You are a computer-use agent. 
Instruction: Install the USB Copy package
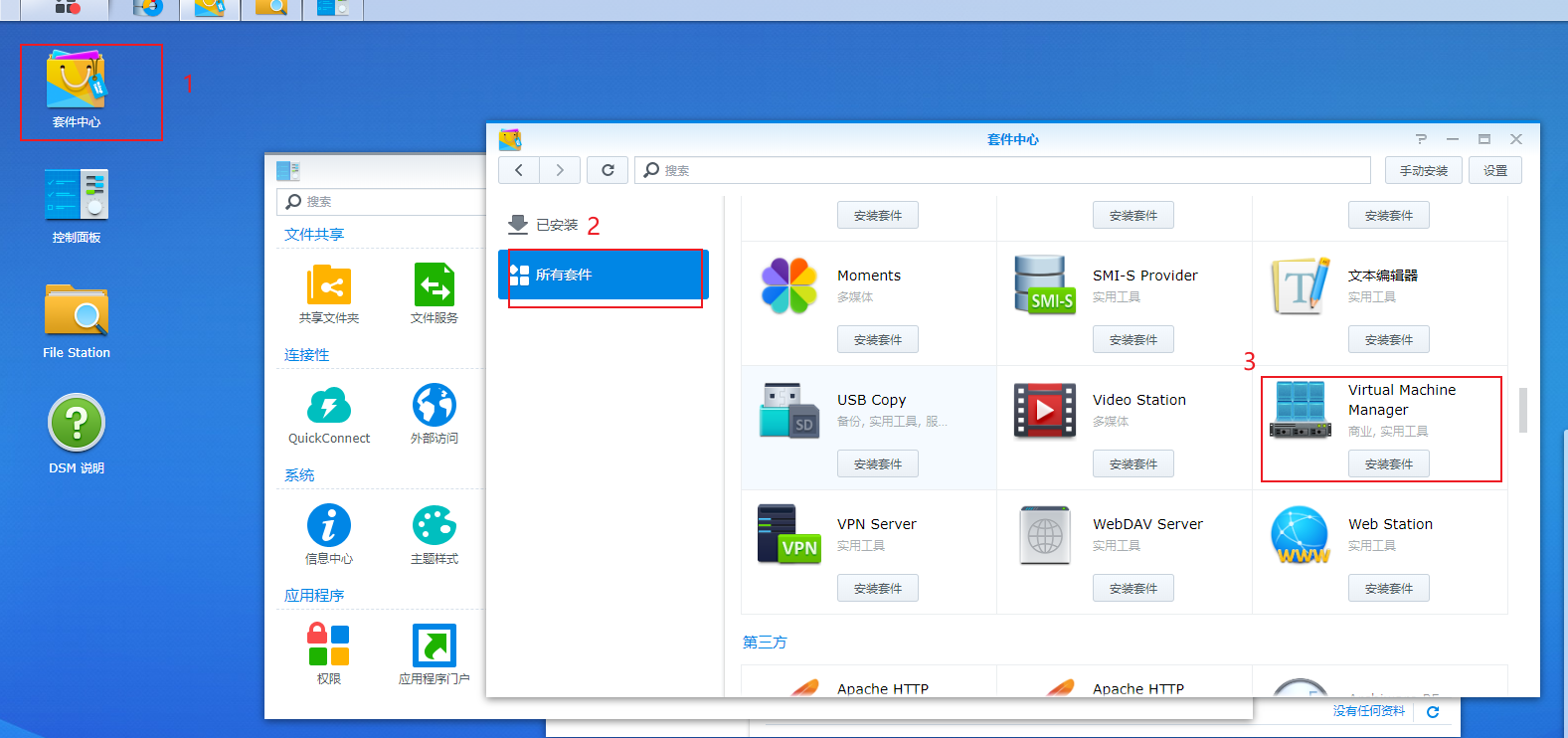pos(878,463)
